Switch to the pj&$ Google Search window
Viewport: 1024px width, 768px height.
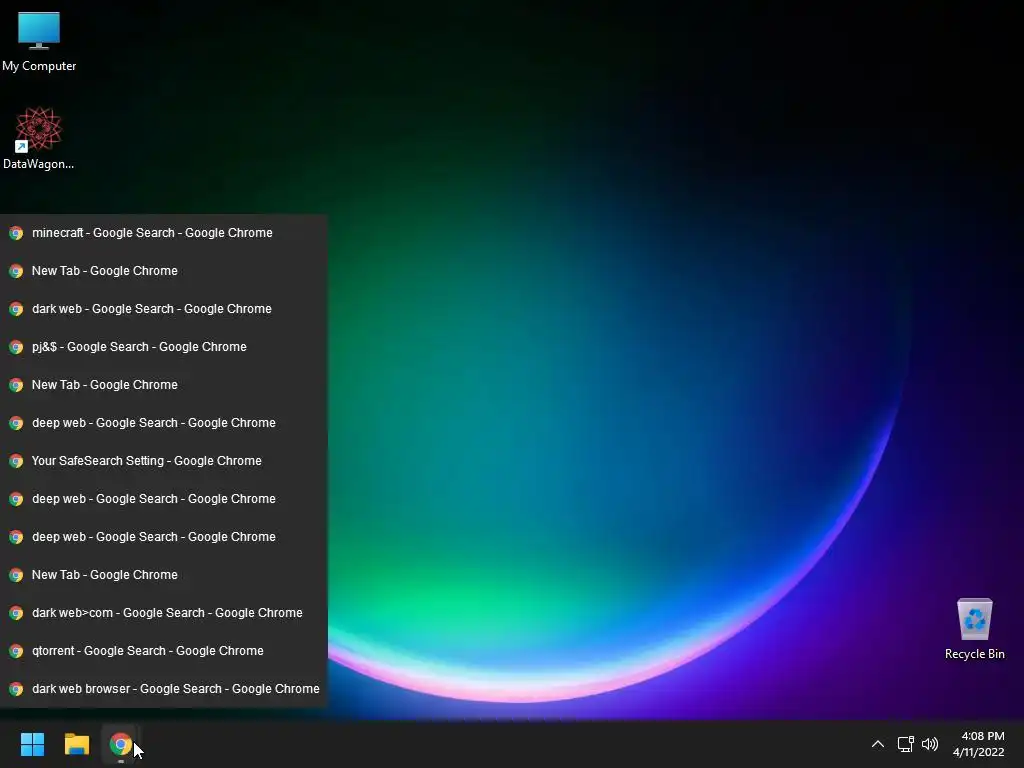pyautogui.click(x=163, y=347)
